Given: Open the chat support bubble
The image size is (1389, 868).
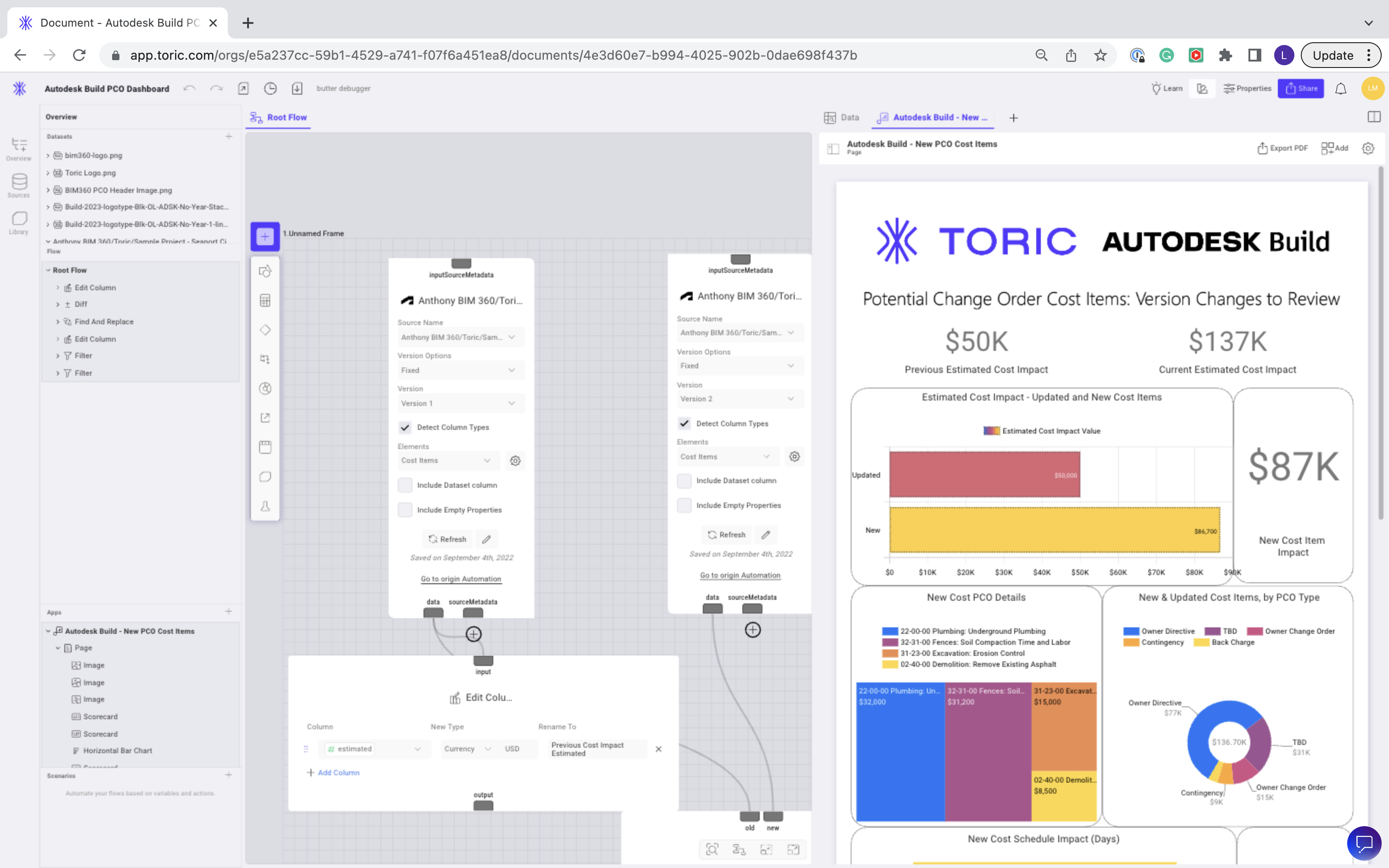Looking at the screenshot, I should [x=1364, y=843].
